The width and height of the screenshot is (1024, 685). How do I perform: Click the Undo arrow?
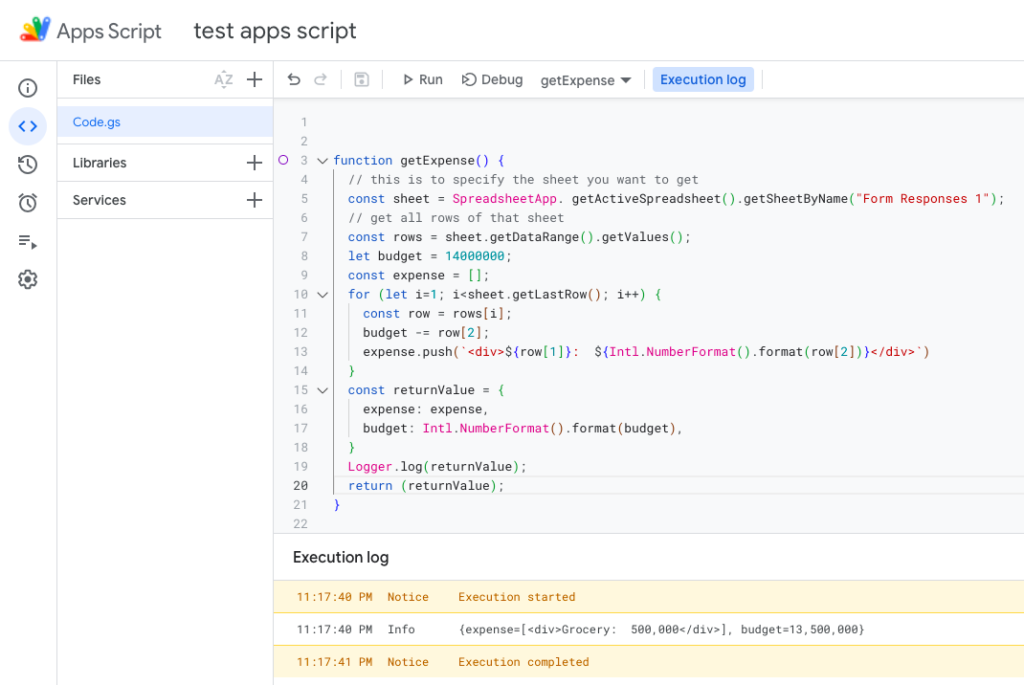coord(294,80)
